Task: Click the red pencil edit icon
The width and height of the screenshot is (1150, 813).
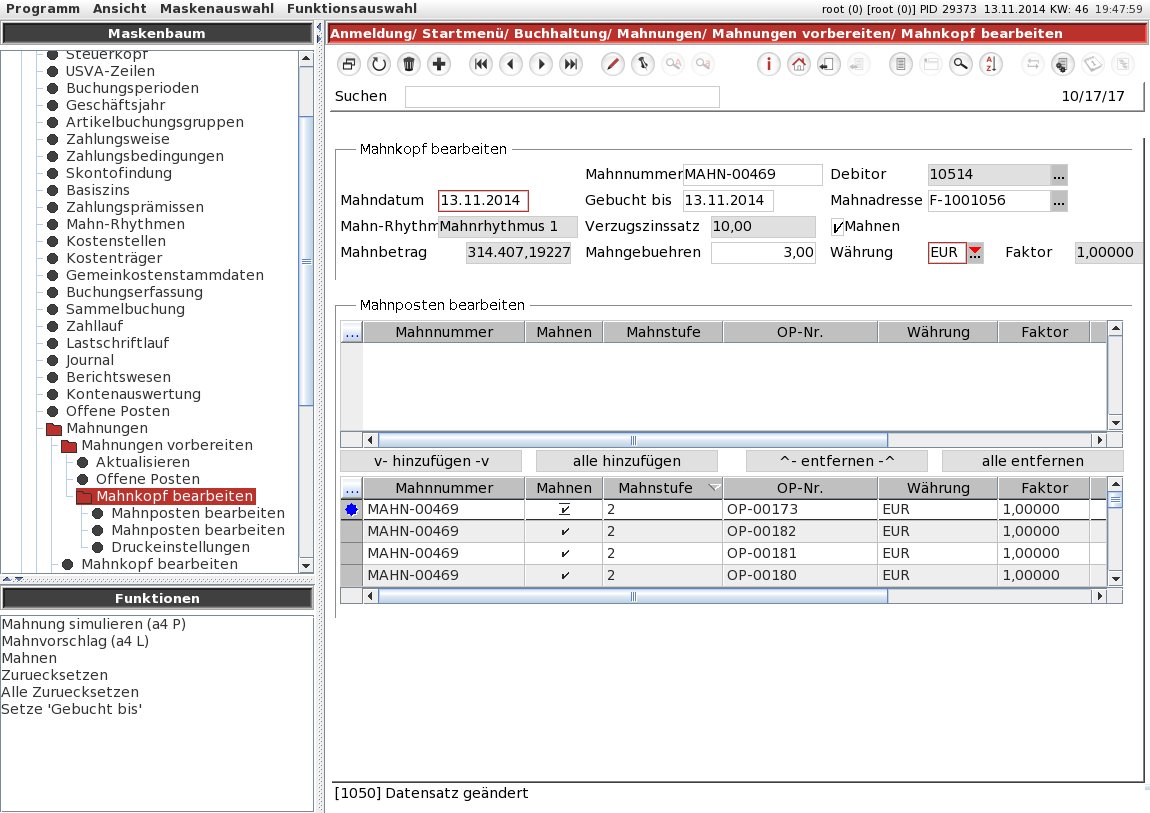Action: tap(612, 65)
